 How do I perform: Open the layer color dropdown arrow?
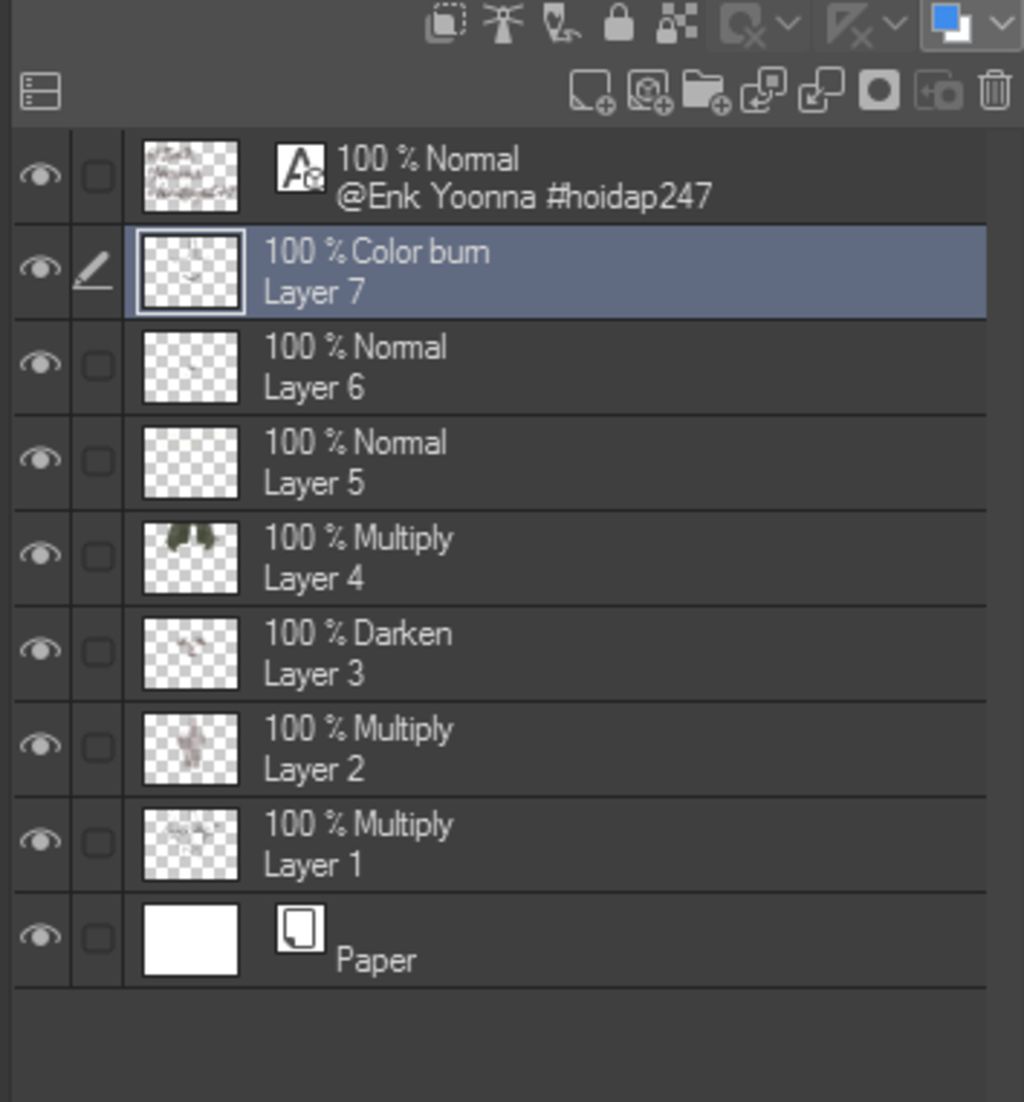(x=1002, y=23)
